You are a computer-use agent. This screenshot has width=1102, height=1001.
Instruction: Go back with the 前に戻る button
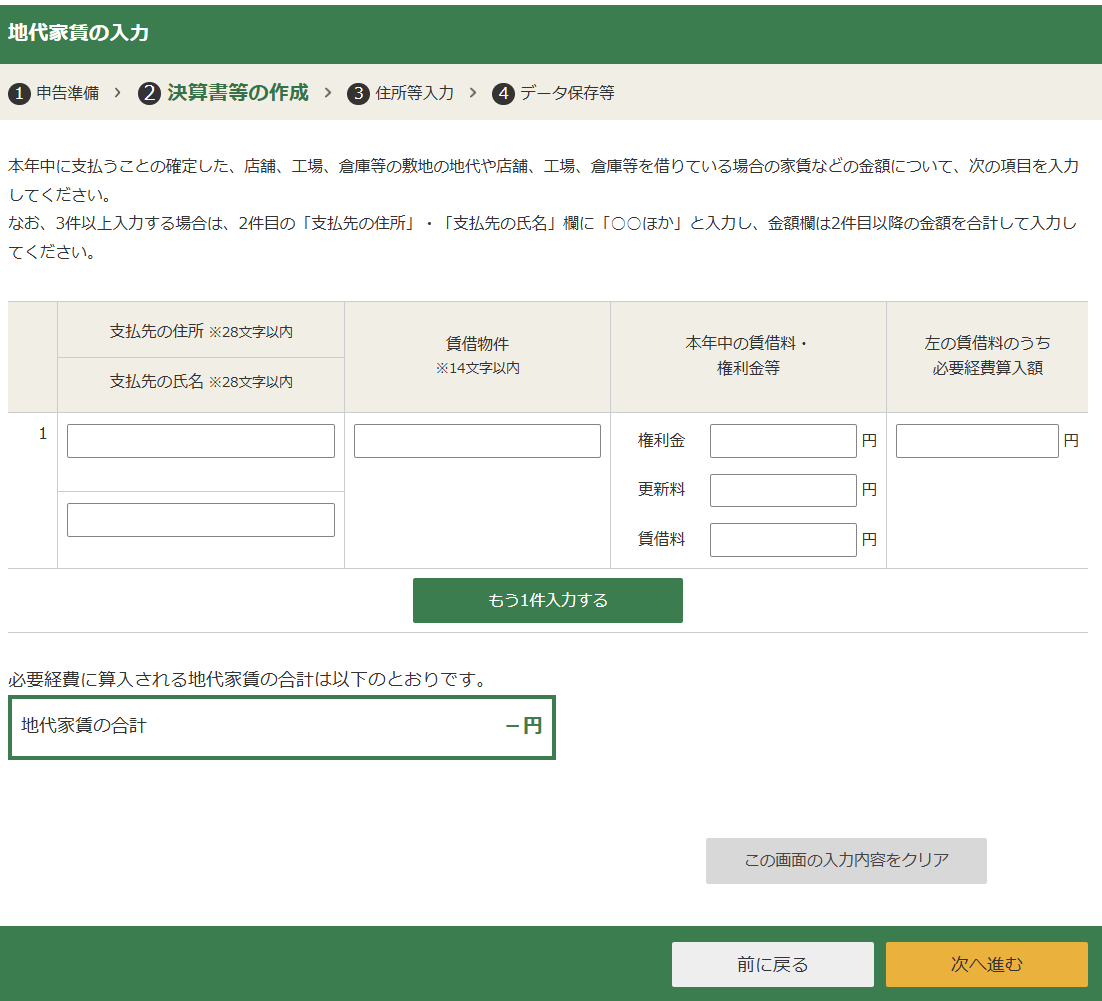772,965
